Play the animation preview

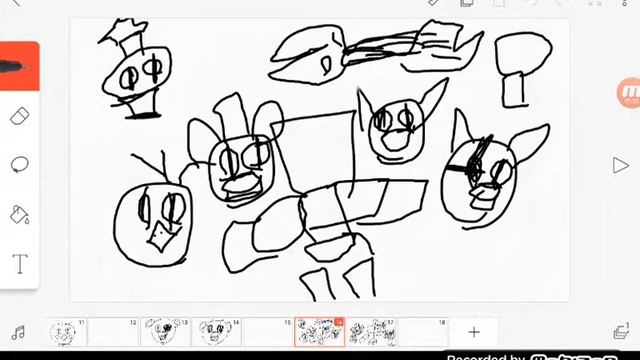[620, 165]
